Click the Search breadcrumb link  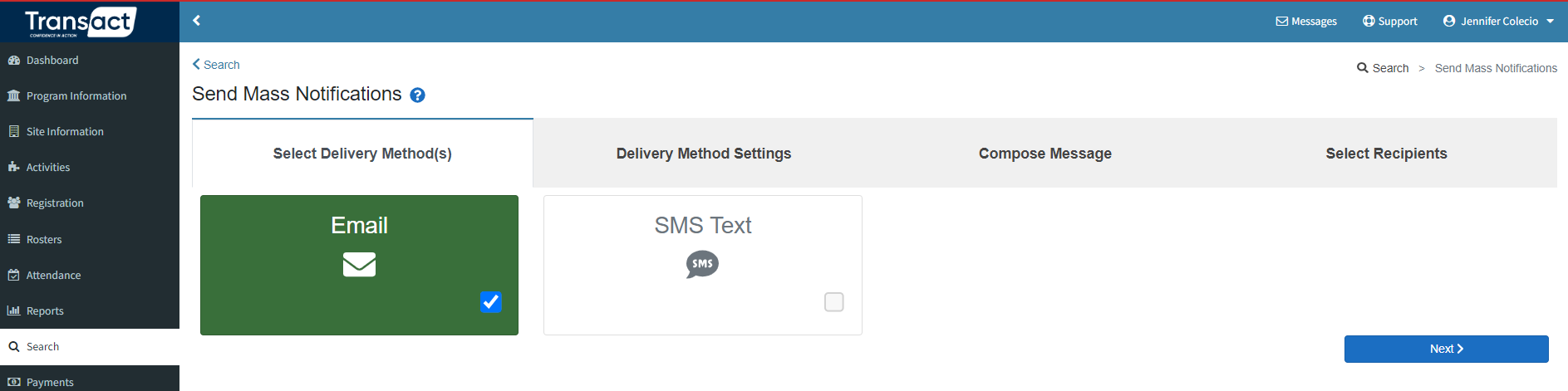[x=1383, y=68]
